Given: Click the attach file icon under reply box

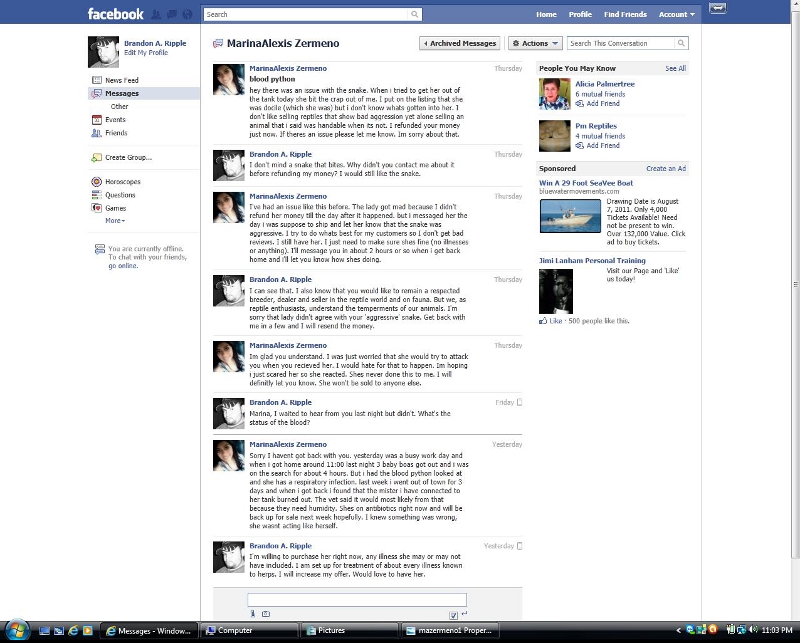Looking at the screenshot, I should coord(253,614).
